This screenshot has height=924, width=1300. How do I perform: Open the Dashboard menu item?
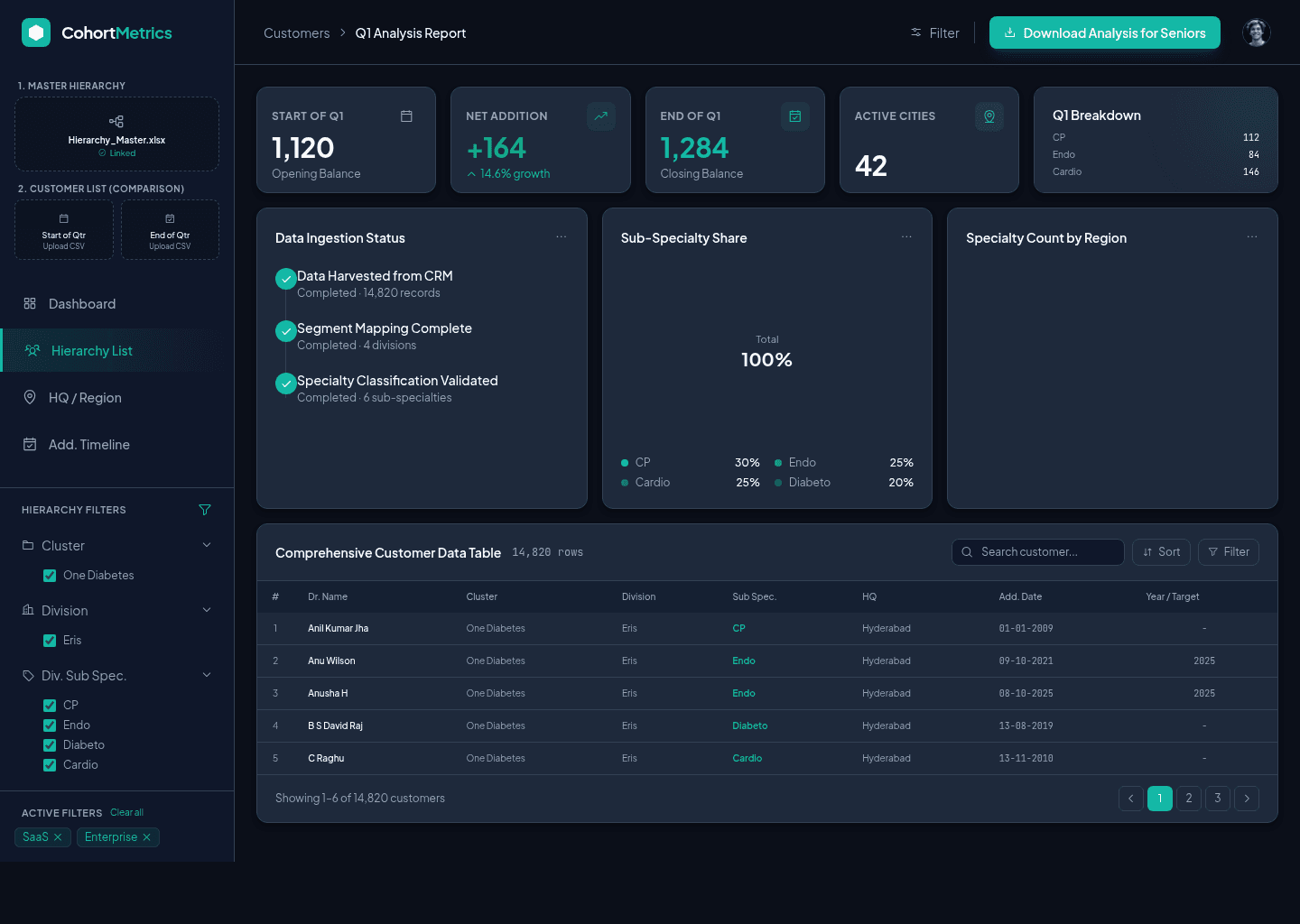pos(117,304)
